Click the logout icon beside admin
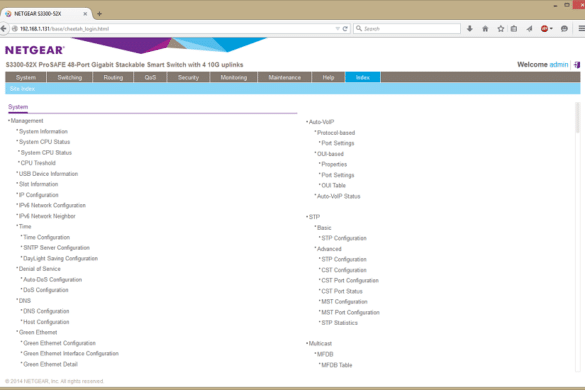The height and width of the screenshot is (390, 585). 577,65
